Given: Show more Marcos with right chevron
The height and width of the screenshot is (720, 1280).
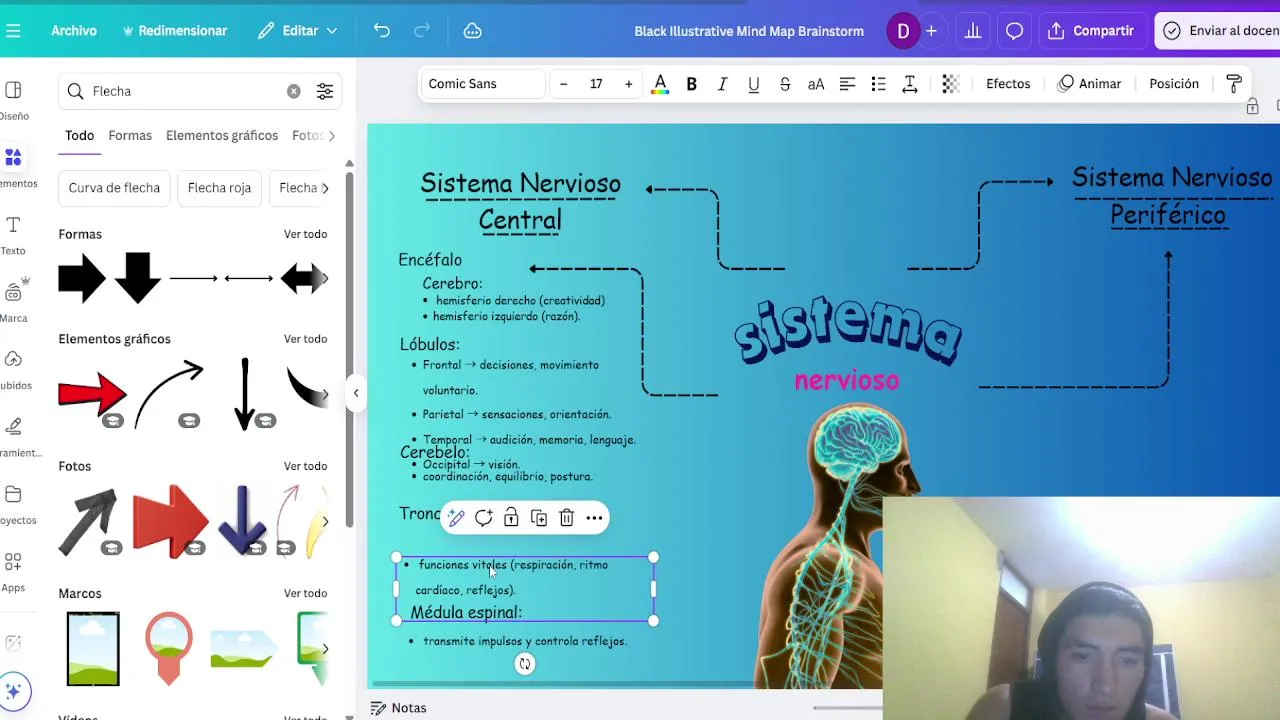Looking at the screenshot, I should [x=325, y=649].
